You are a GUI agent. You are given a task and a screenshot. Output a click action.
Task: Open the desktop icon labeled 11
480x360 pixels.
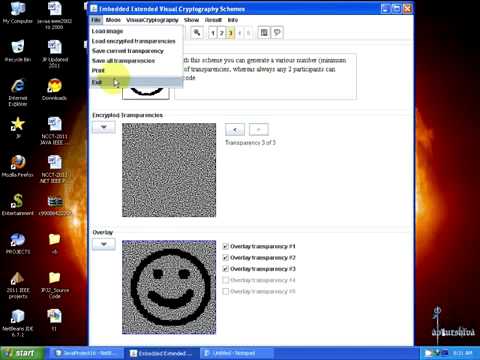pos(54,319)
